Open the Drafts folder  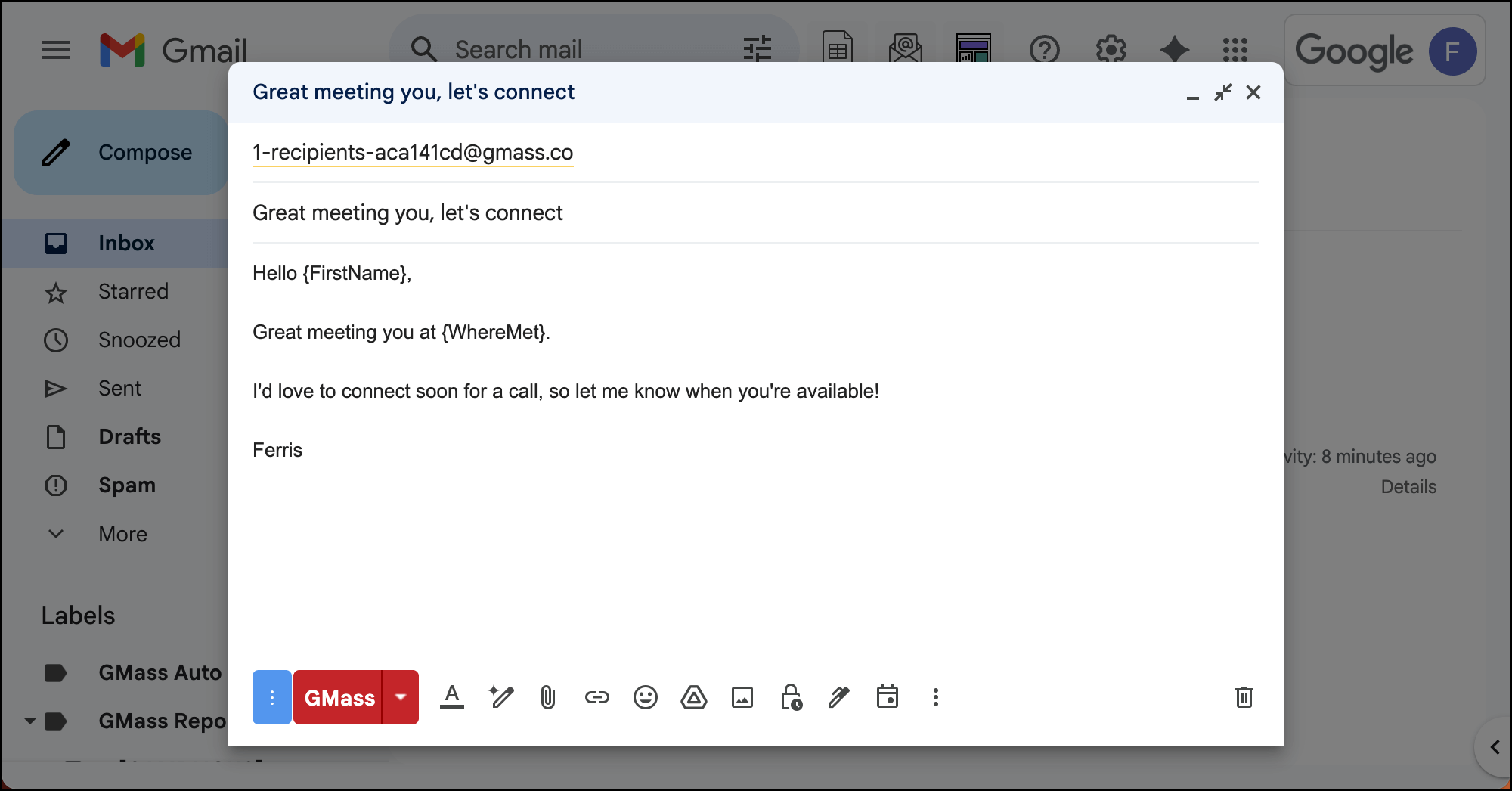click(129, 437)
